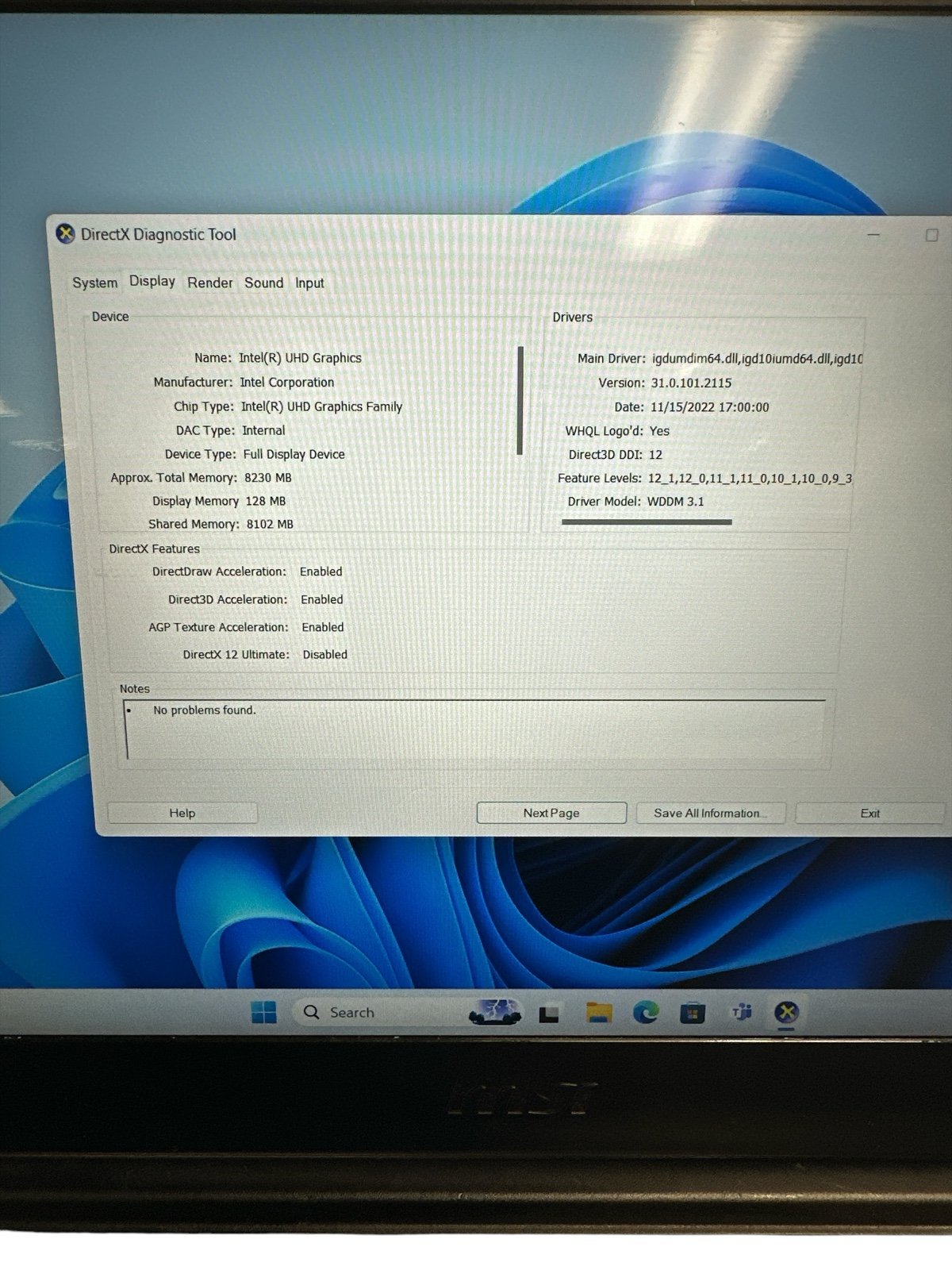Go to the Input tab

pos(309,283)
